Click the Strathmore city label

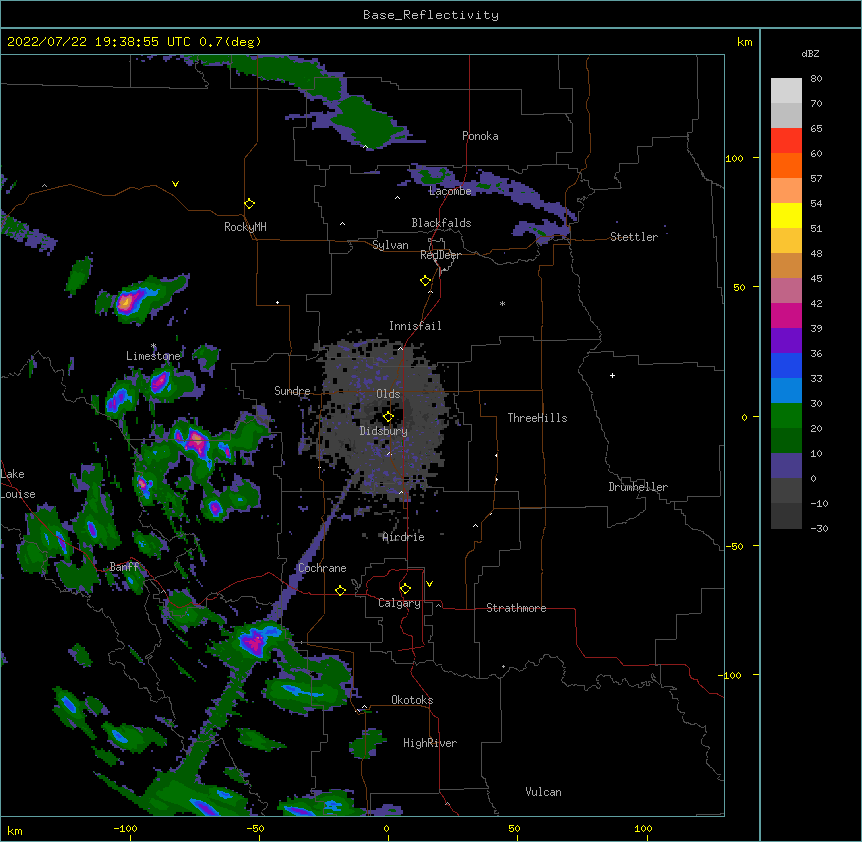pyautogui.click(x=516, y=608)
